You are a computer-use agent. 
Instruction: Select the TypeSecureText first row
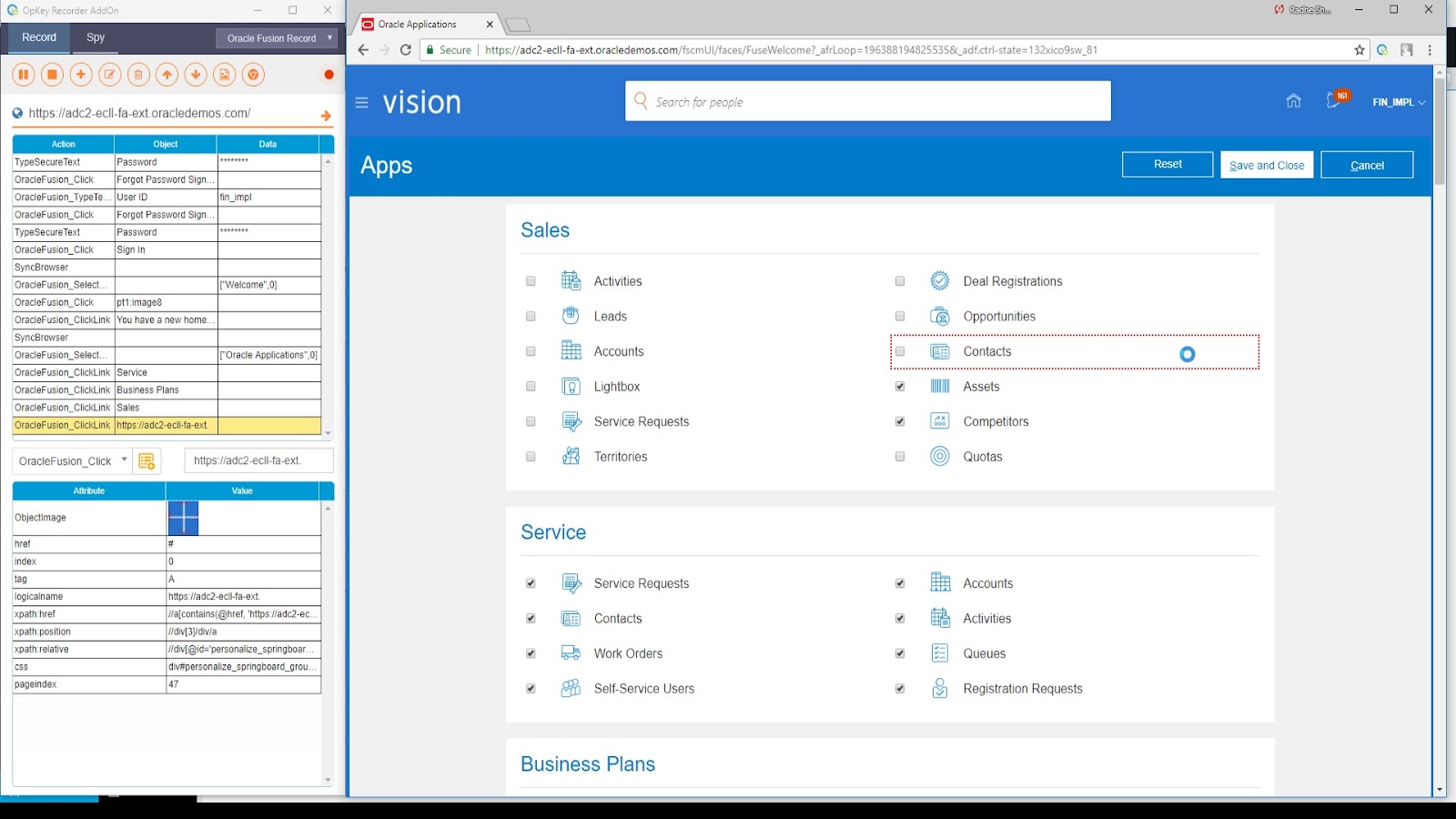167,162
